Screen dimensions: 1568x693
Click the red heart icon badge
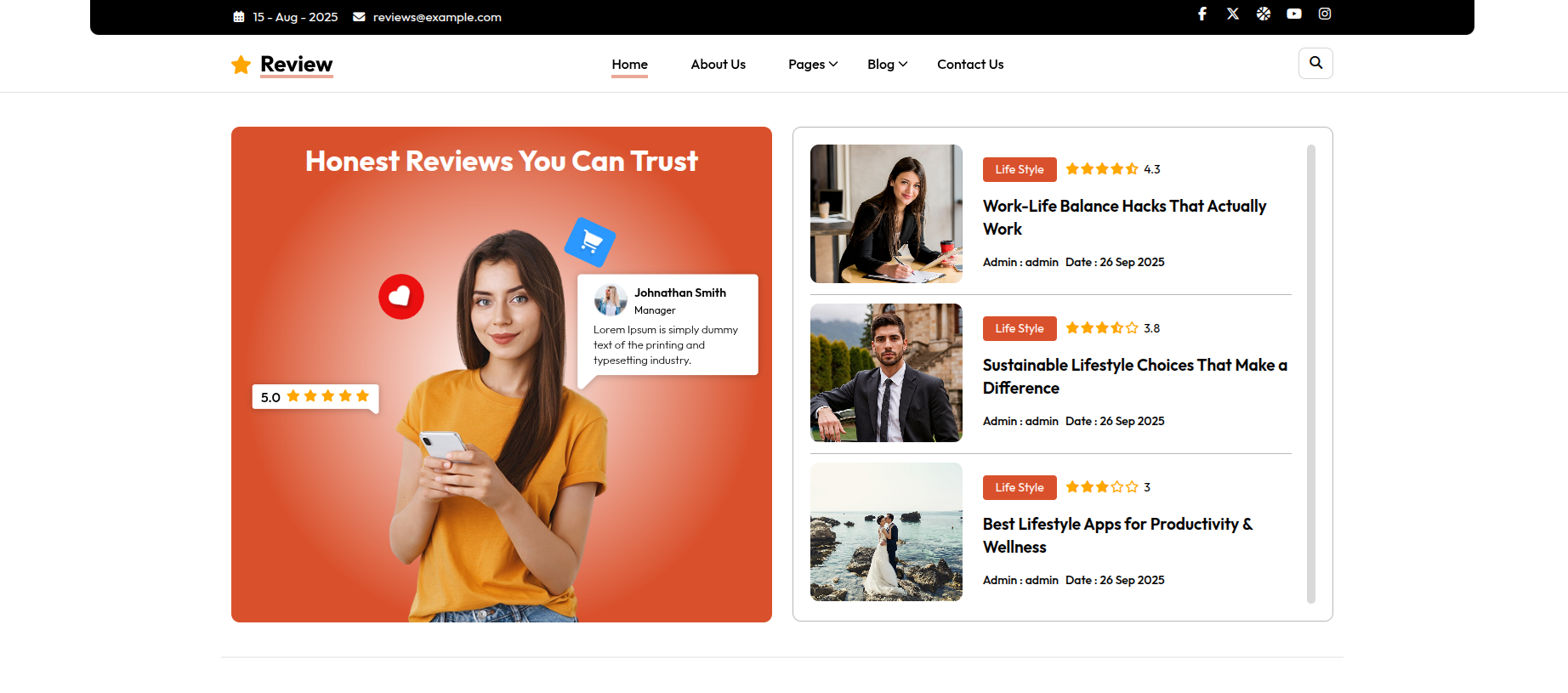(401, 297)
